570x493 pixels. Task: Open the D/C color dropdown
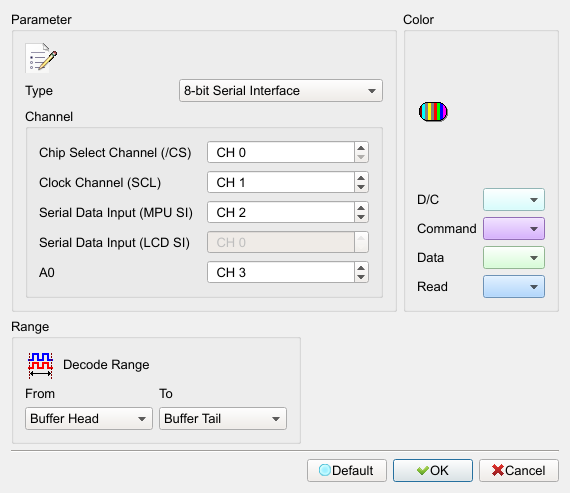pos(514,200)
